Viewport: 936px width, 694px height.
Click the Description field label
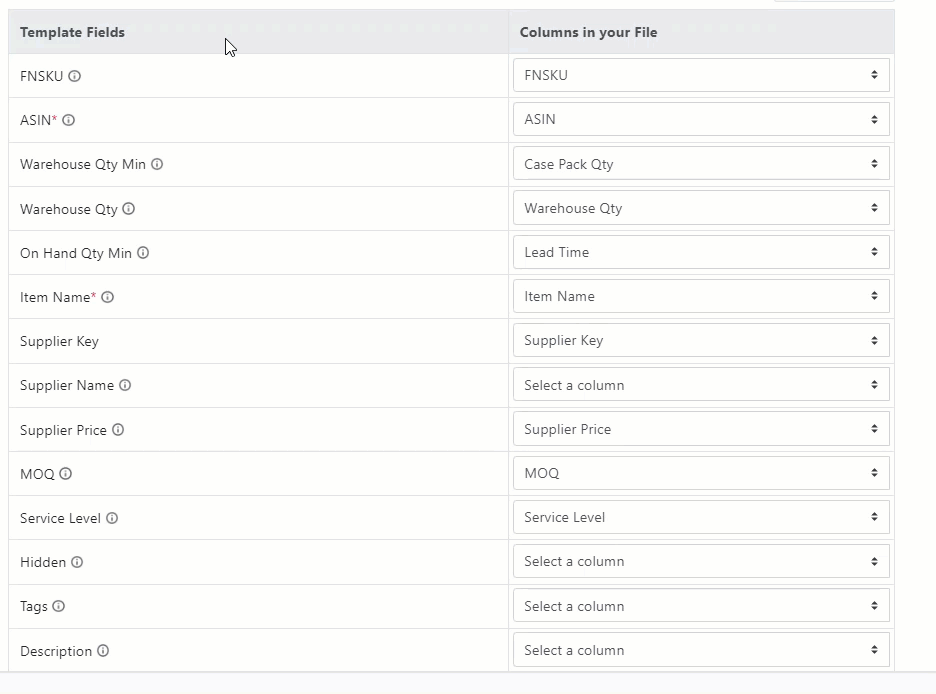pyautogui.click(x=56, y=651)
